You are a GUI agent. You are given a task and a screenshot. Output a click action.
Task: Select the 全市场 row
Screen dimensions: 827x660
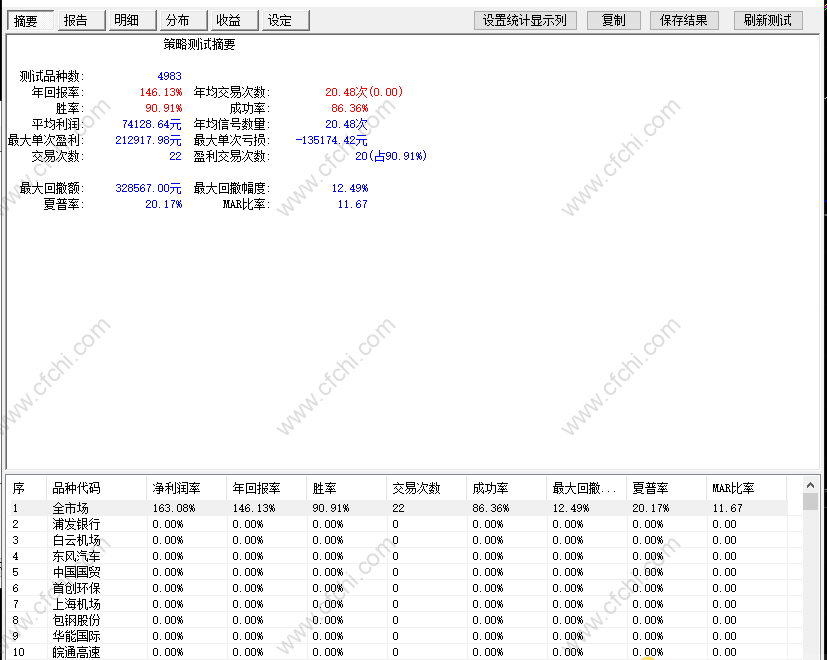(x=398, y=508)
